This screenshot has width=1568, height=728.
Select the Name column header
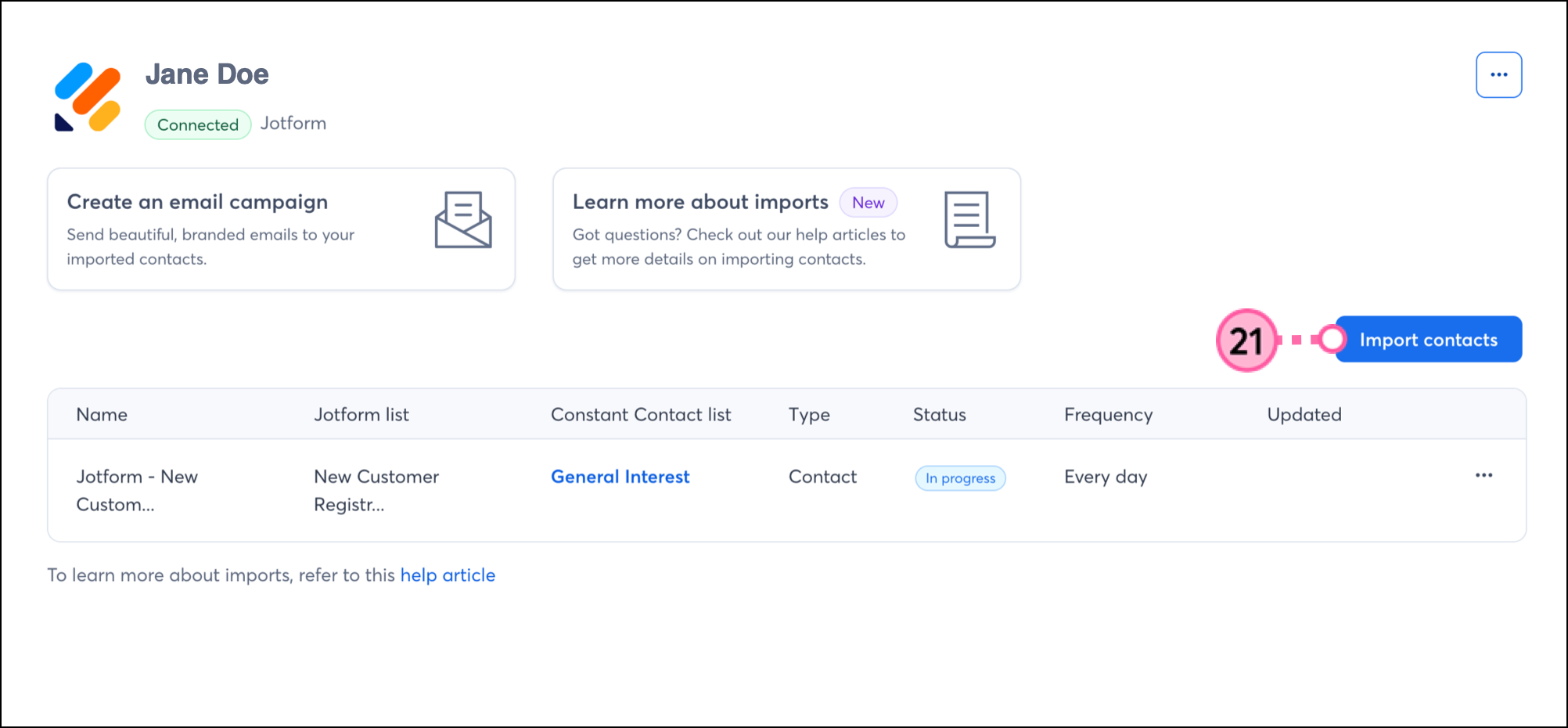[x=102, y=415]
